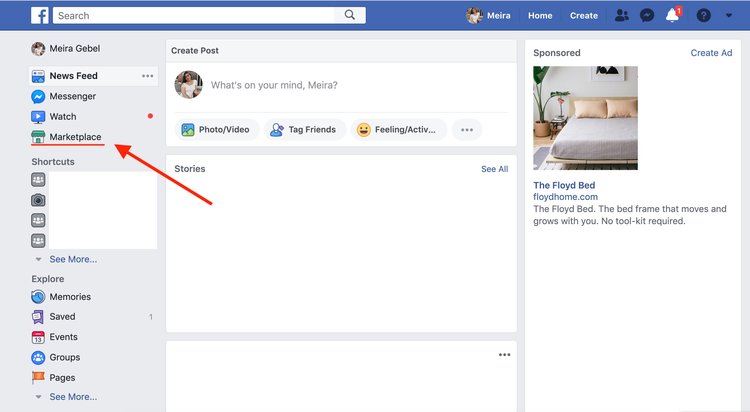750x412 pixels.
Task: Expand See More under Explore
Action: [73, 397]
